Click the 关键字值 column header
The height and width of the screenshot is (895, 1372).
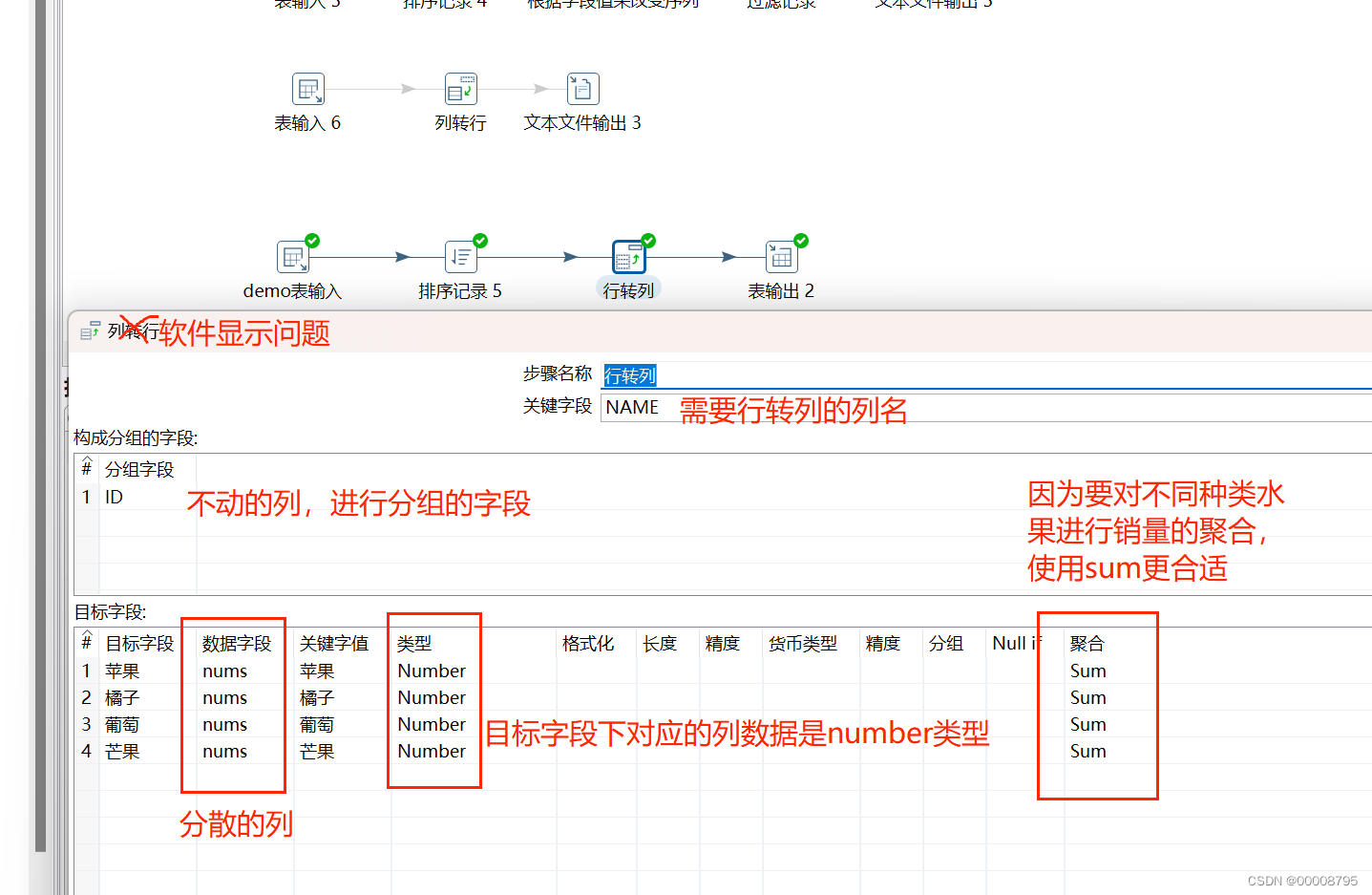coord(334,644)
